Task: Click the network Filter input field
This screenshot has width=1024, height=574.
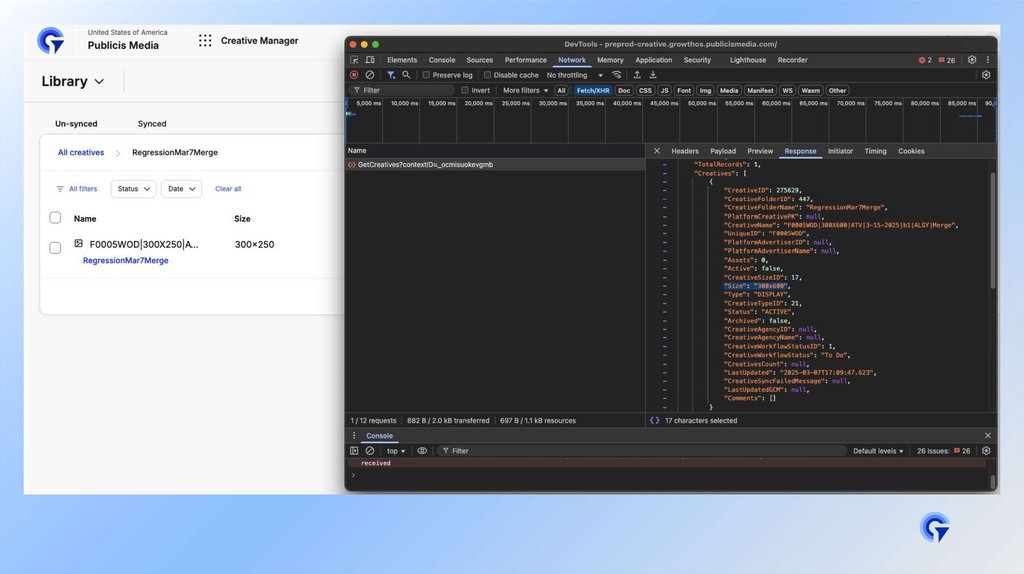Action: [x=405, y=90]
